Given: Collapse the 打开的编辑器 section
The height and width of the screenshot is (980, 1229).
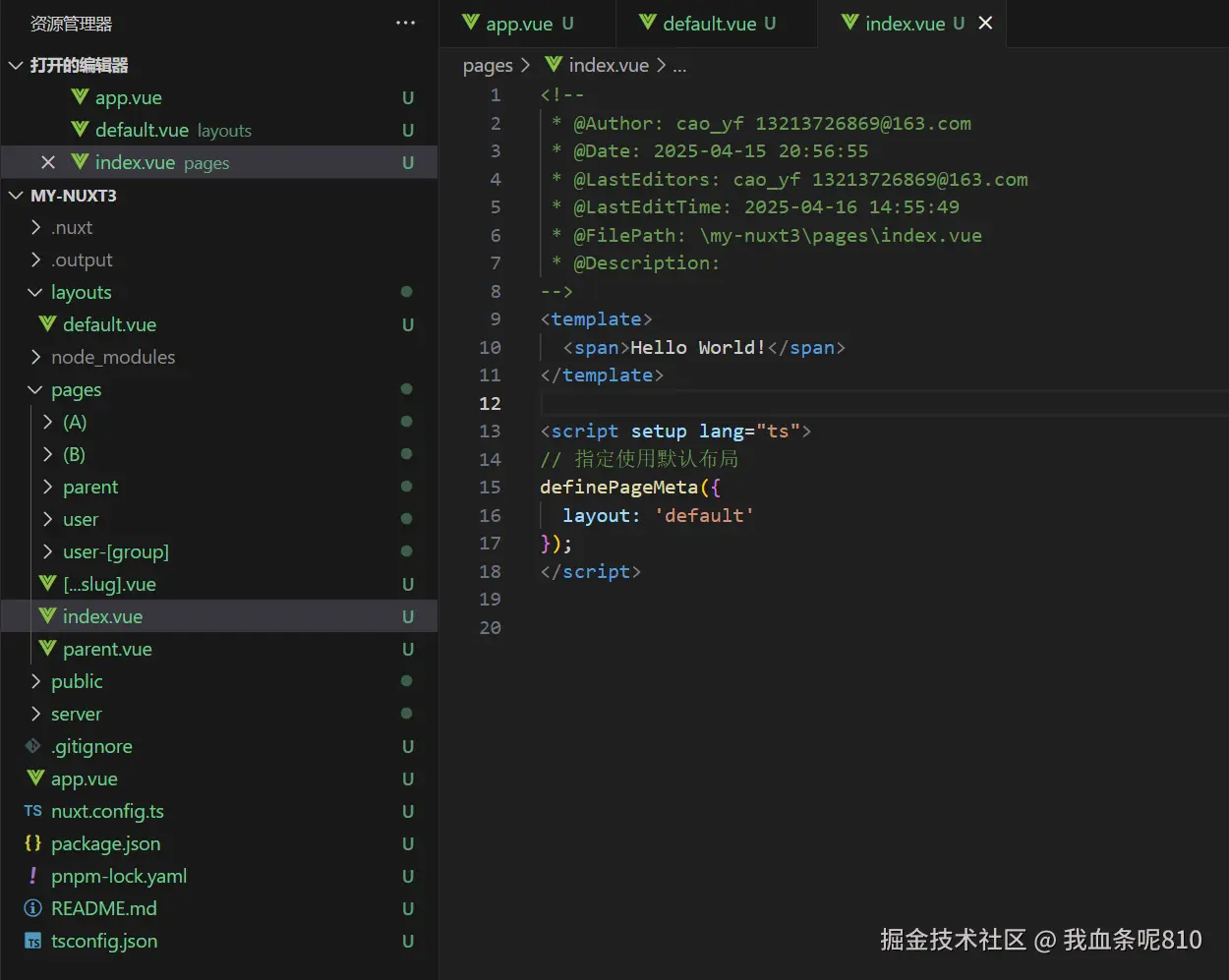Looking at the screenshot, I should [x=79, y=65].
